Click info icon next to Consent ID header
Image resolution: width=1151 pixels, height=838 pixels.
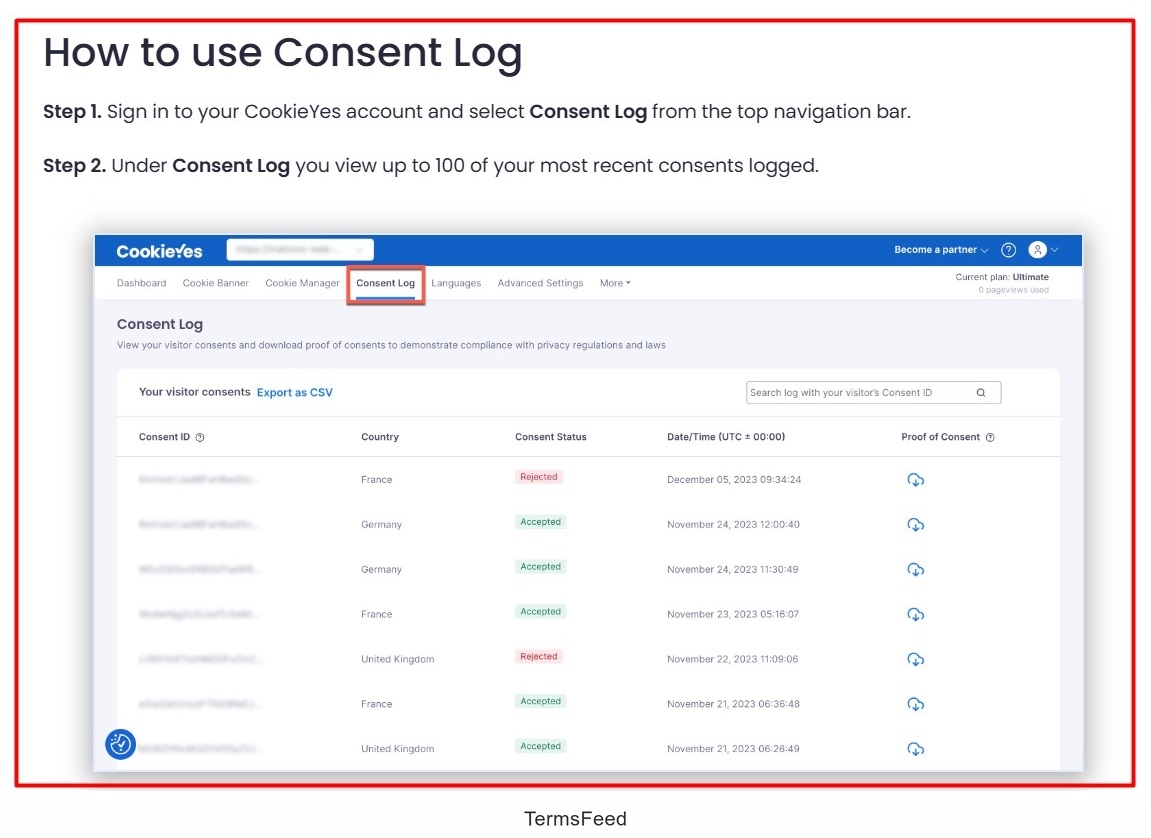click(x=200, y=437)
